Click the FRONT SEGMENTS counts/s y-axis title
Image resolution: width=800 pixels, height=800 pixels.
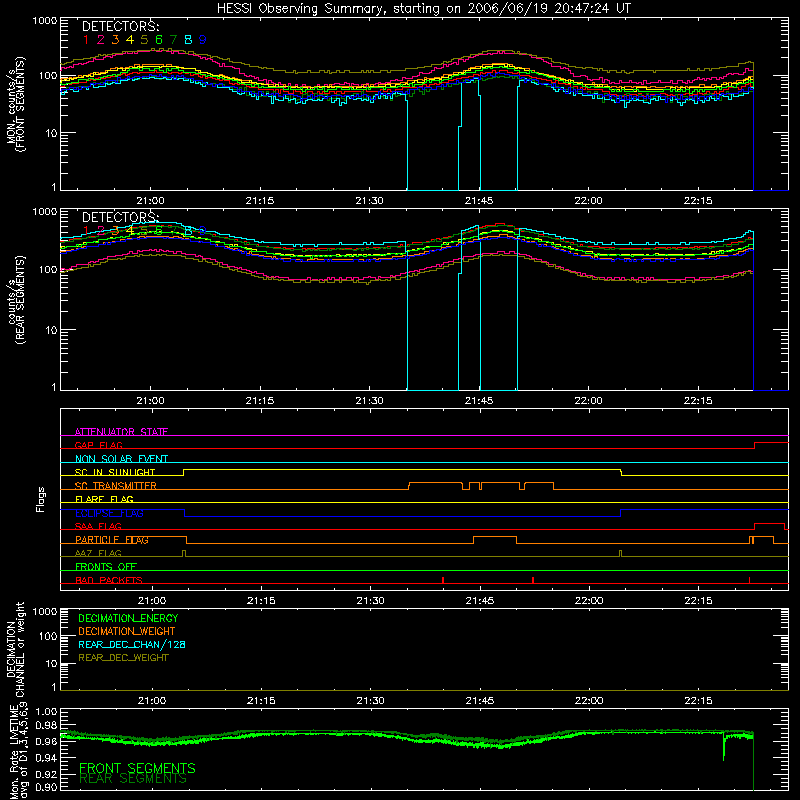click(16, 105)
